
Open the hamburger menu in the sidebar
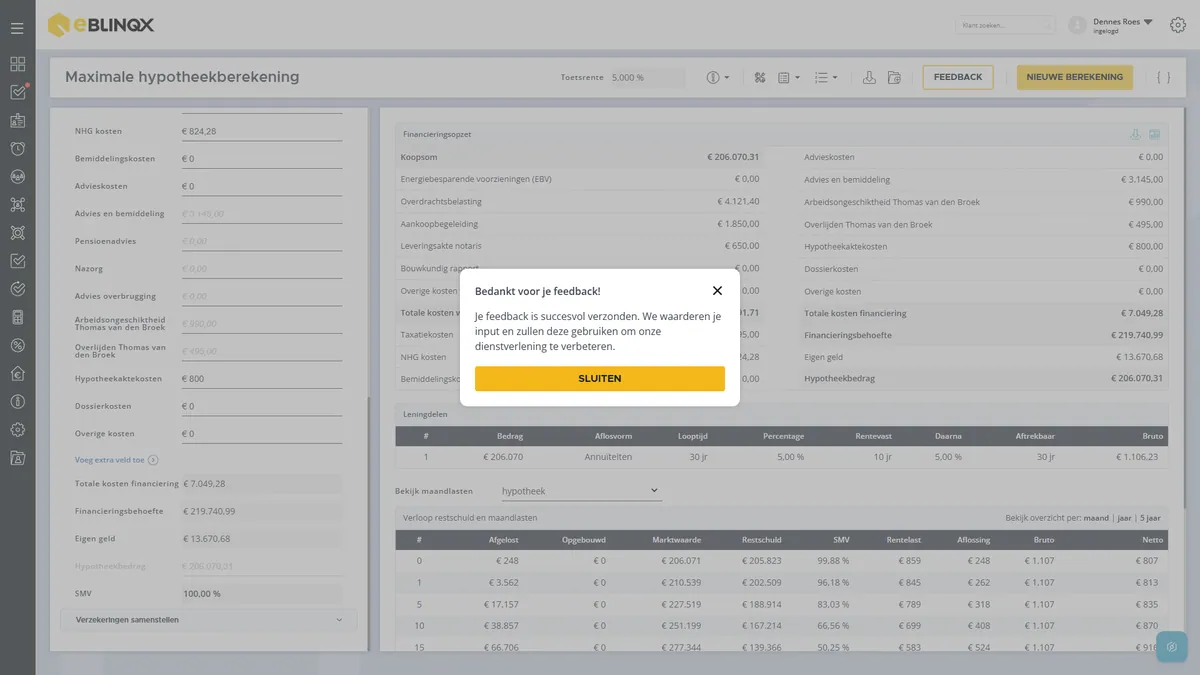pos(17,28)
